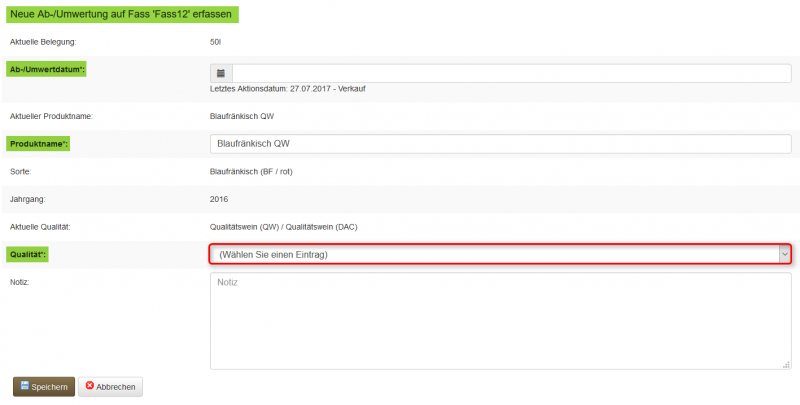Click the Notiz field label
The height and width of the screenshot is (405, 800).
coord(21,282)
